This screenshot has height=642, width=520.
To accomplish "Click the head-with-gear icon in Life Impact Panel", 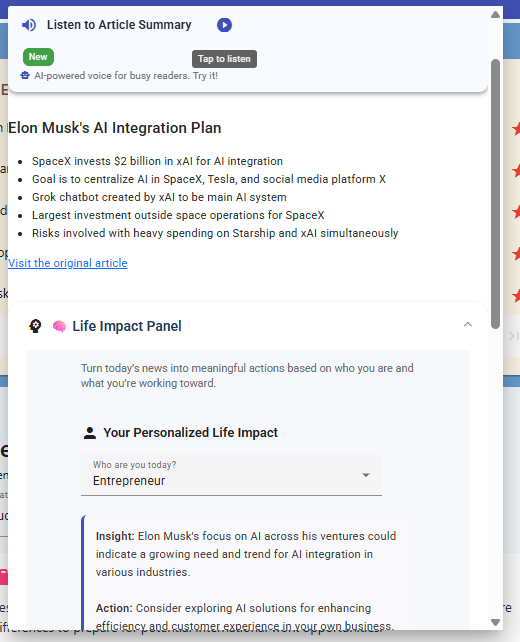I will coord(35,326).
